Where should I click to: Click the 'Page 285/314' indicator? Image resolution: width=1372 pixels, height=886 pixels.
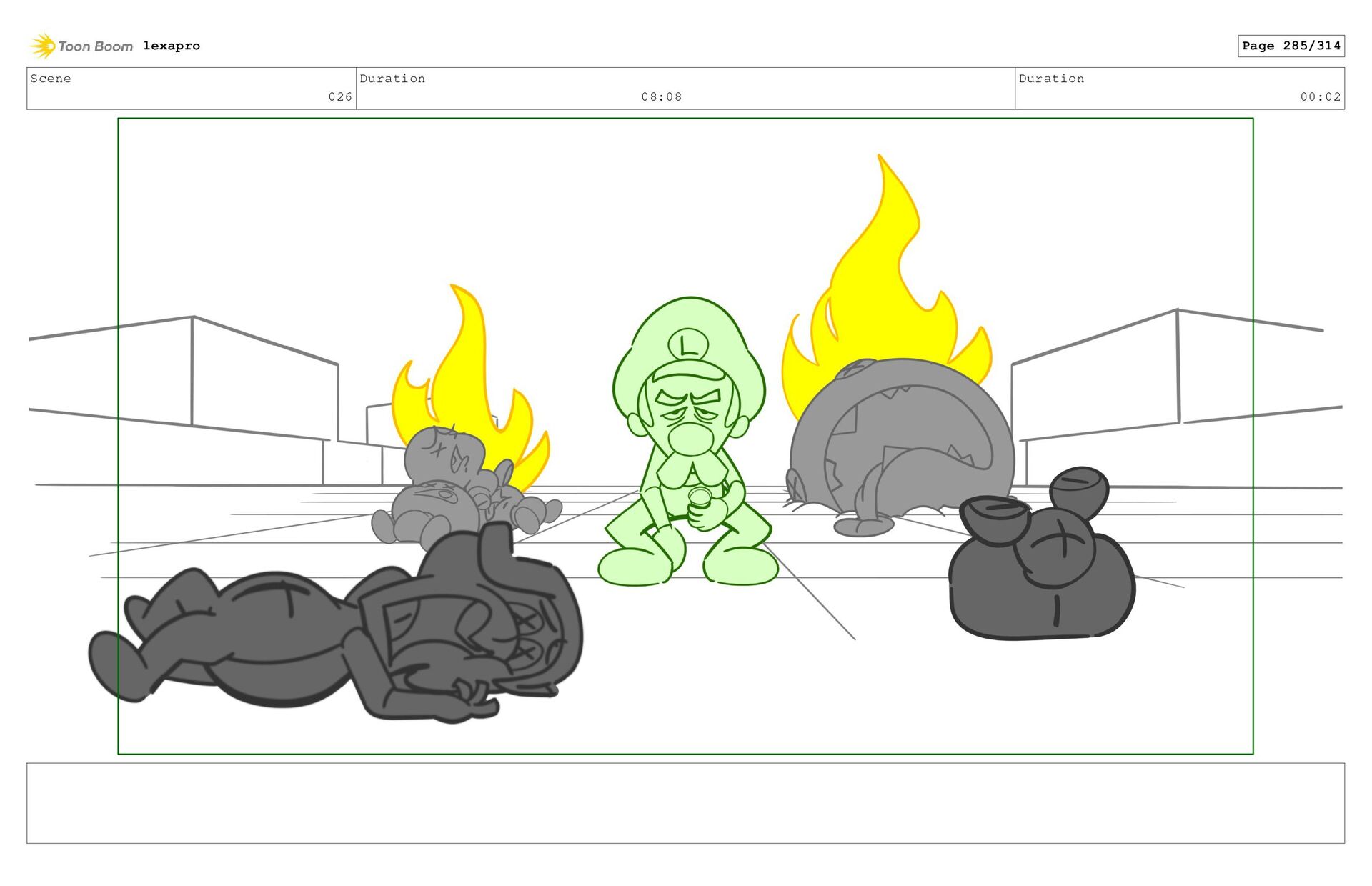coord(1291,46)
